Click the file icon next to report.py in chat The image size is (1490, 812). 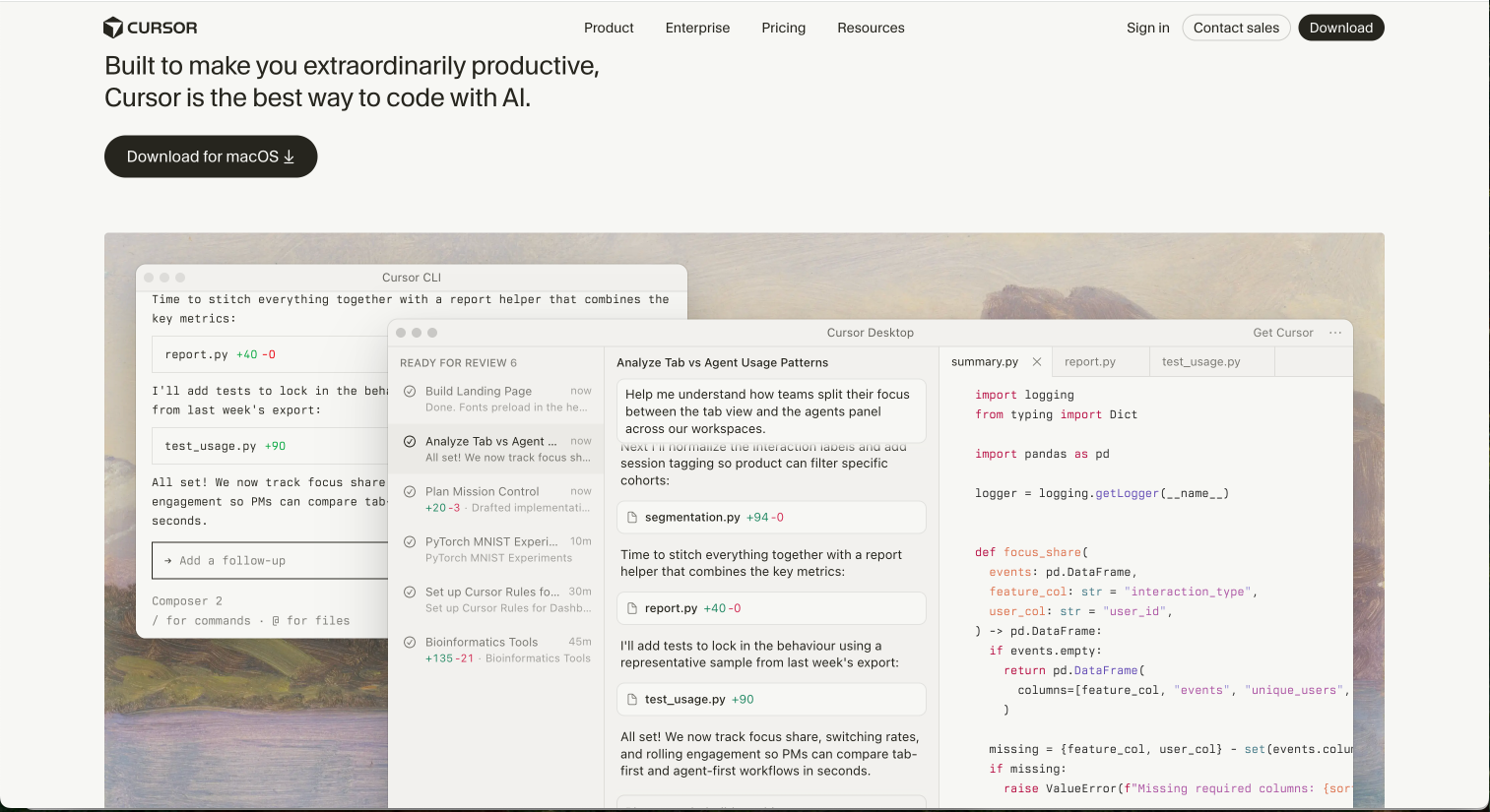click(632, 608)
